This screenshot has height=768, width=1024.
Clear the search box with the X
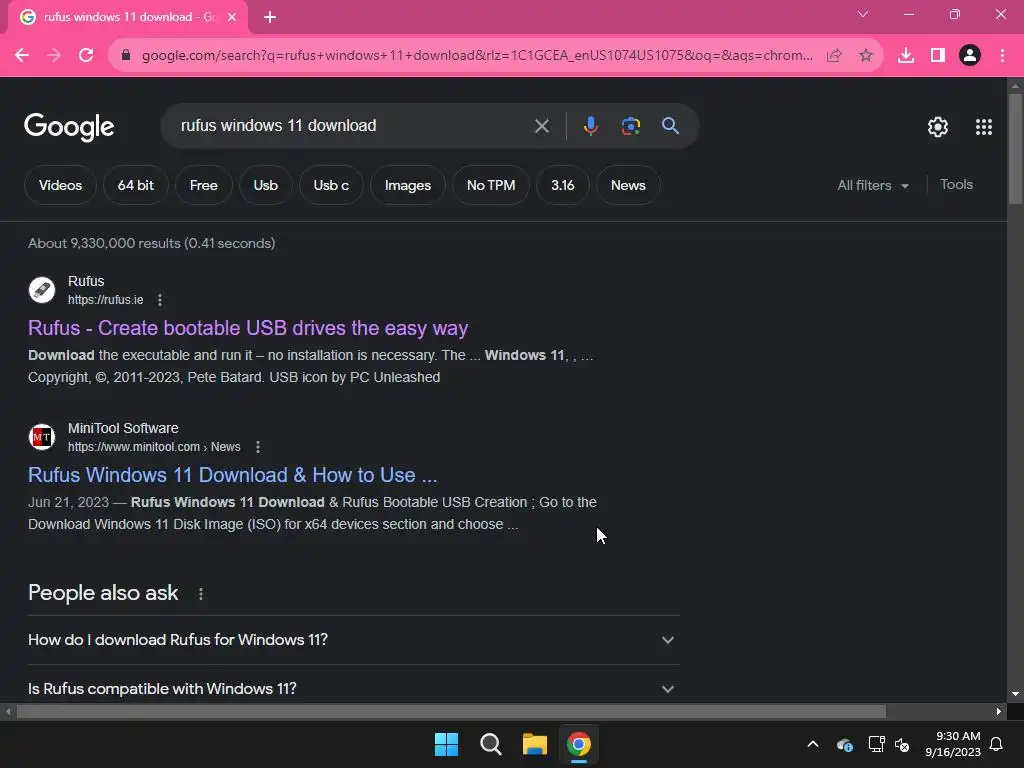point(541,126)
